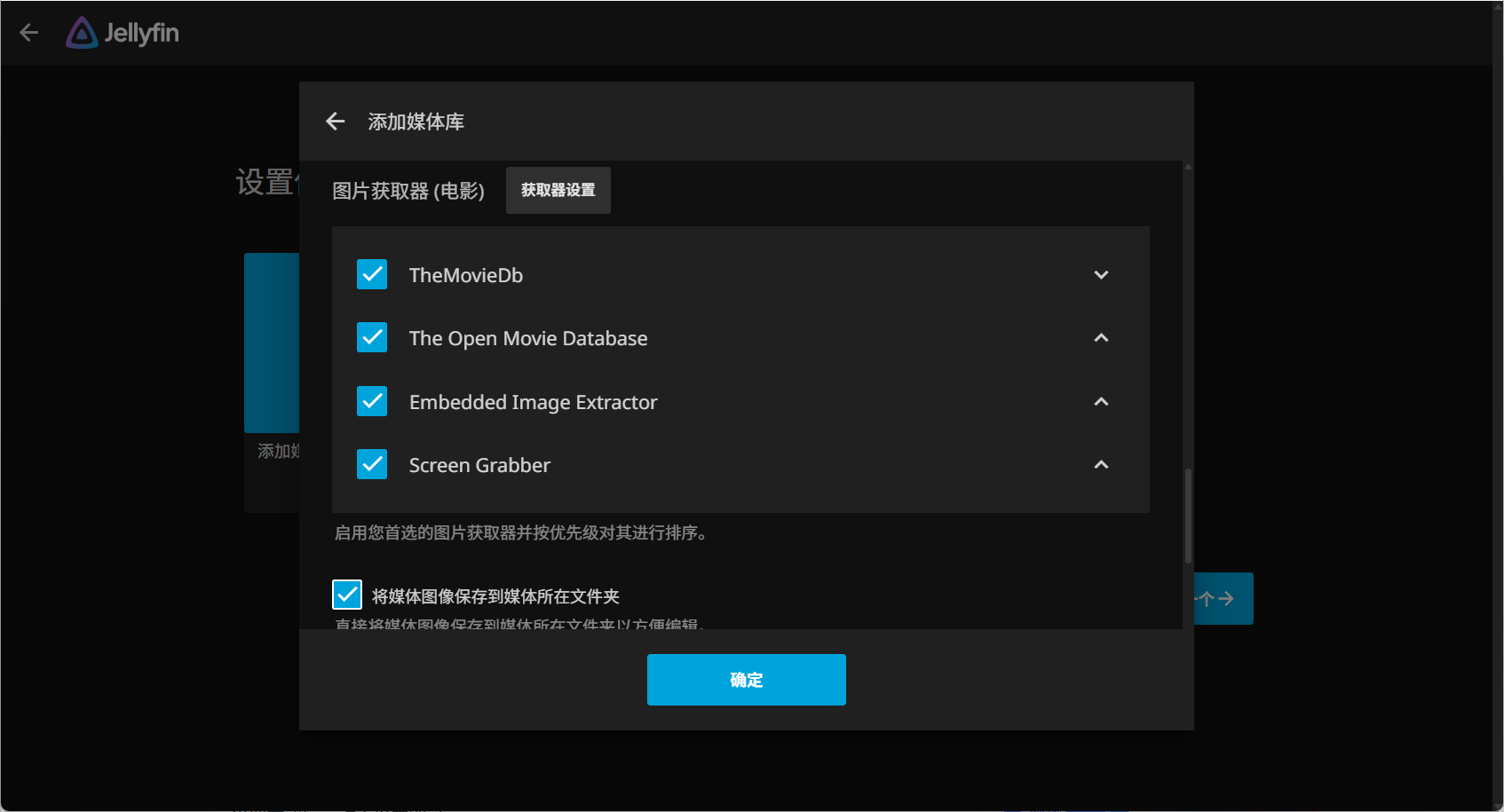
Task: Click the 添加媒体库 dialog title
Action: click(x=416, y=122)
